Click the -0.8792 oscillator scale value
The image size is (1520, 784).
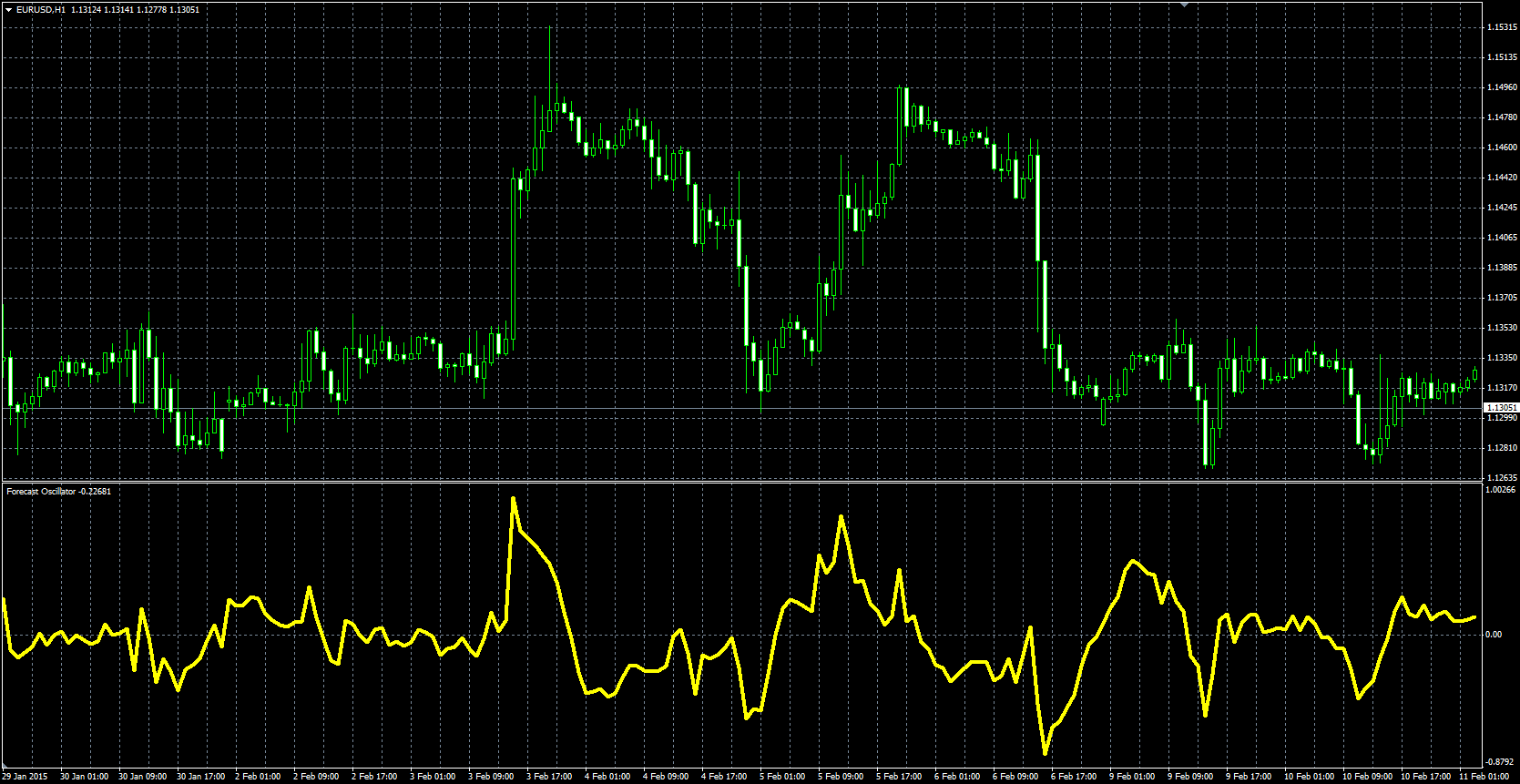[x=1501, y=762]
